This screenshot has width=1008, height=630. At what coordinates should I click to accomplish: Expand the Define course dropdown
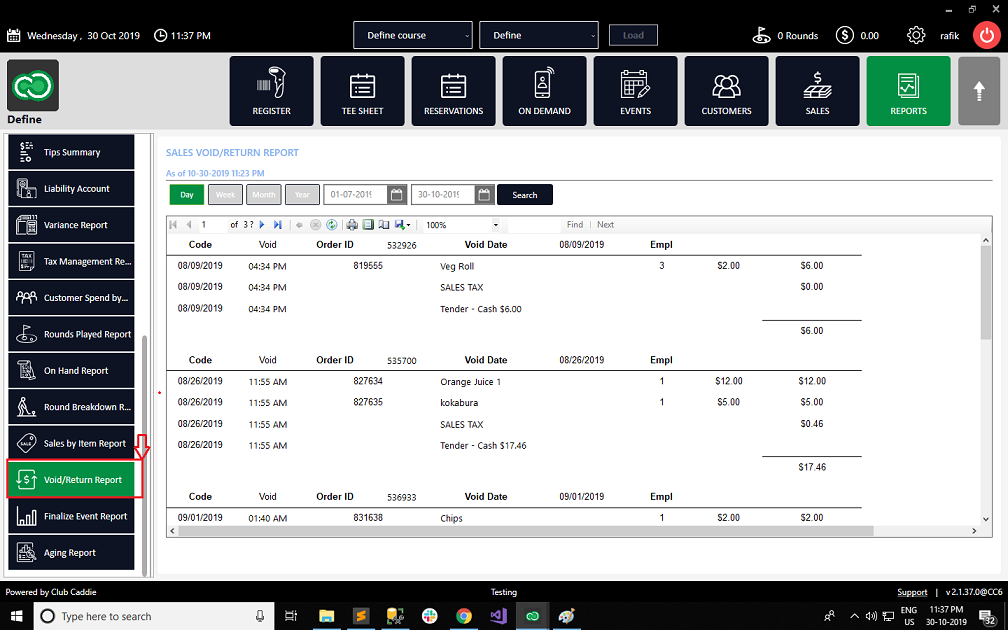tap(412, 35)
